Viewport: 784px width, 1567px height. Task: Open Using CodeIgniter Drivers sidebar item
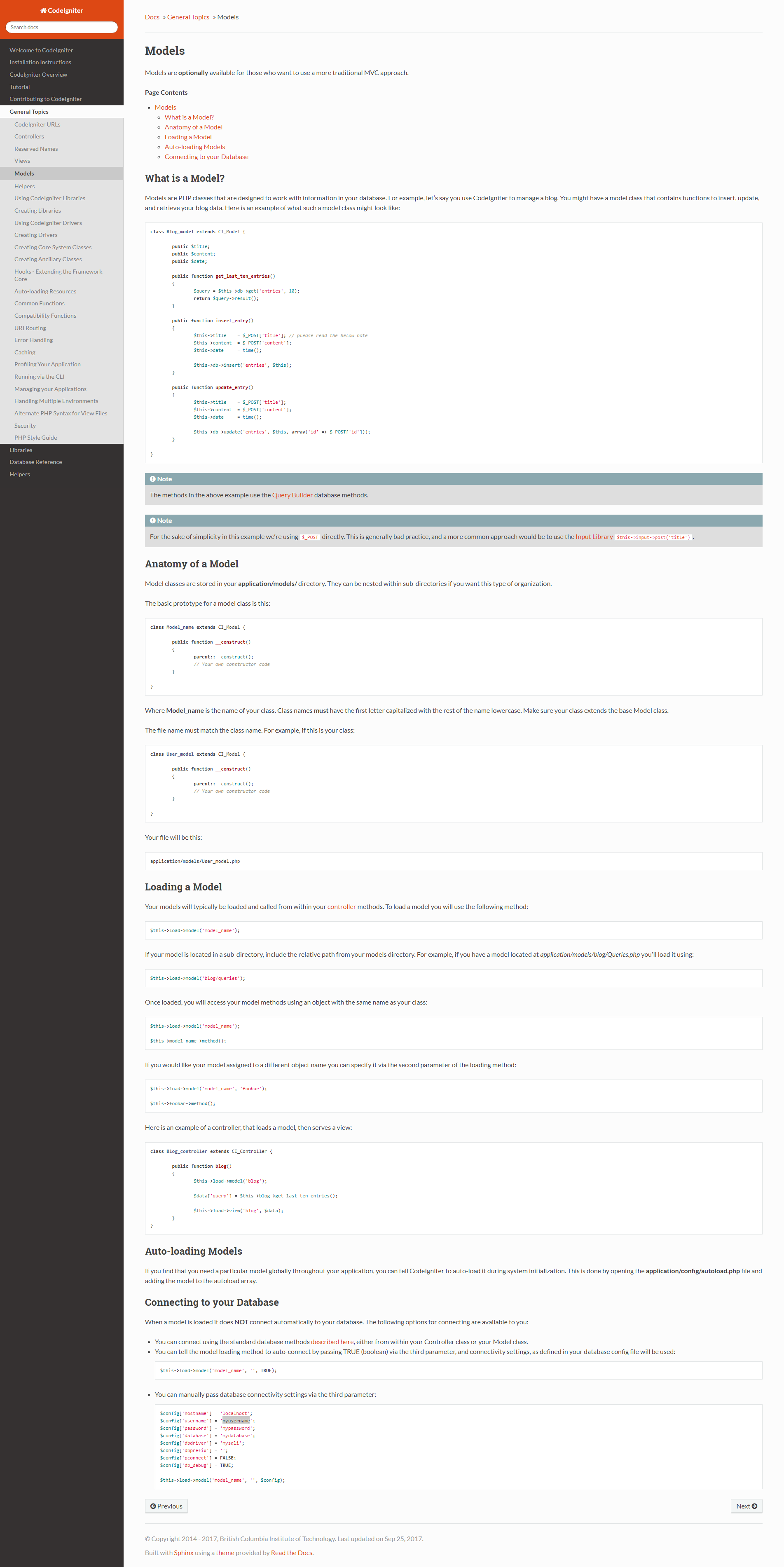[x=61, y=223]
